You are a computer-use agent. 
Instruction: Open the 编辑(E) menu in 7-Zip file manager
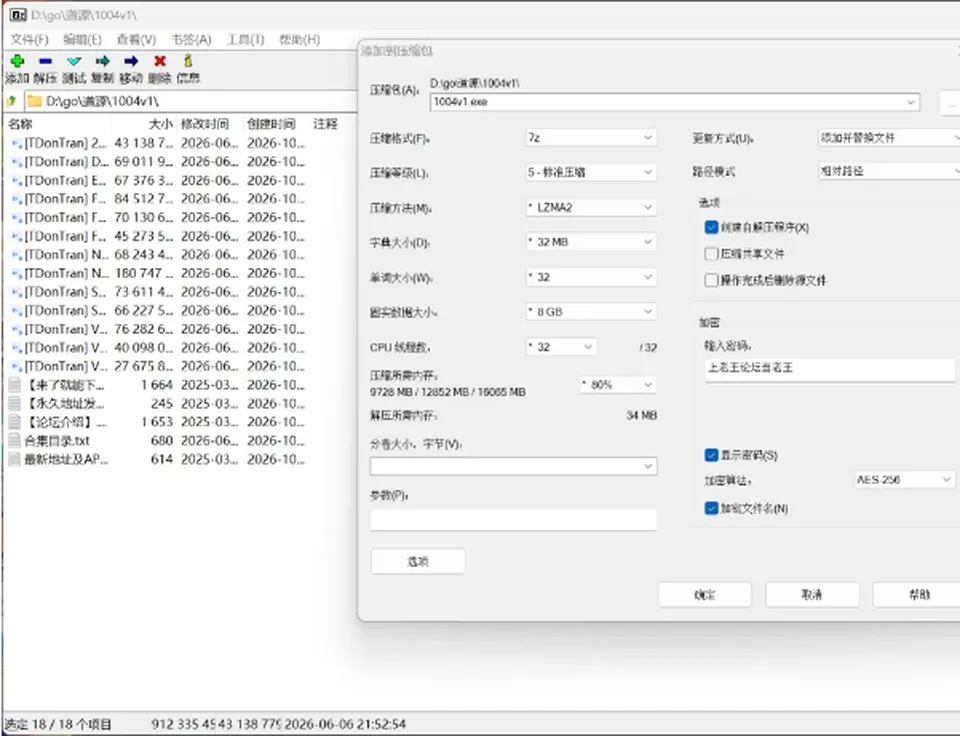(82, 40)
